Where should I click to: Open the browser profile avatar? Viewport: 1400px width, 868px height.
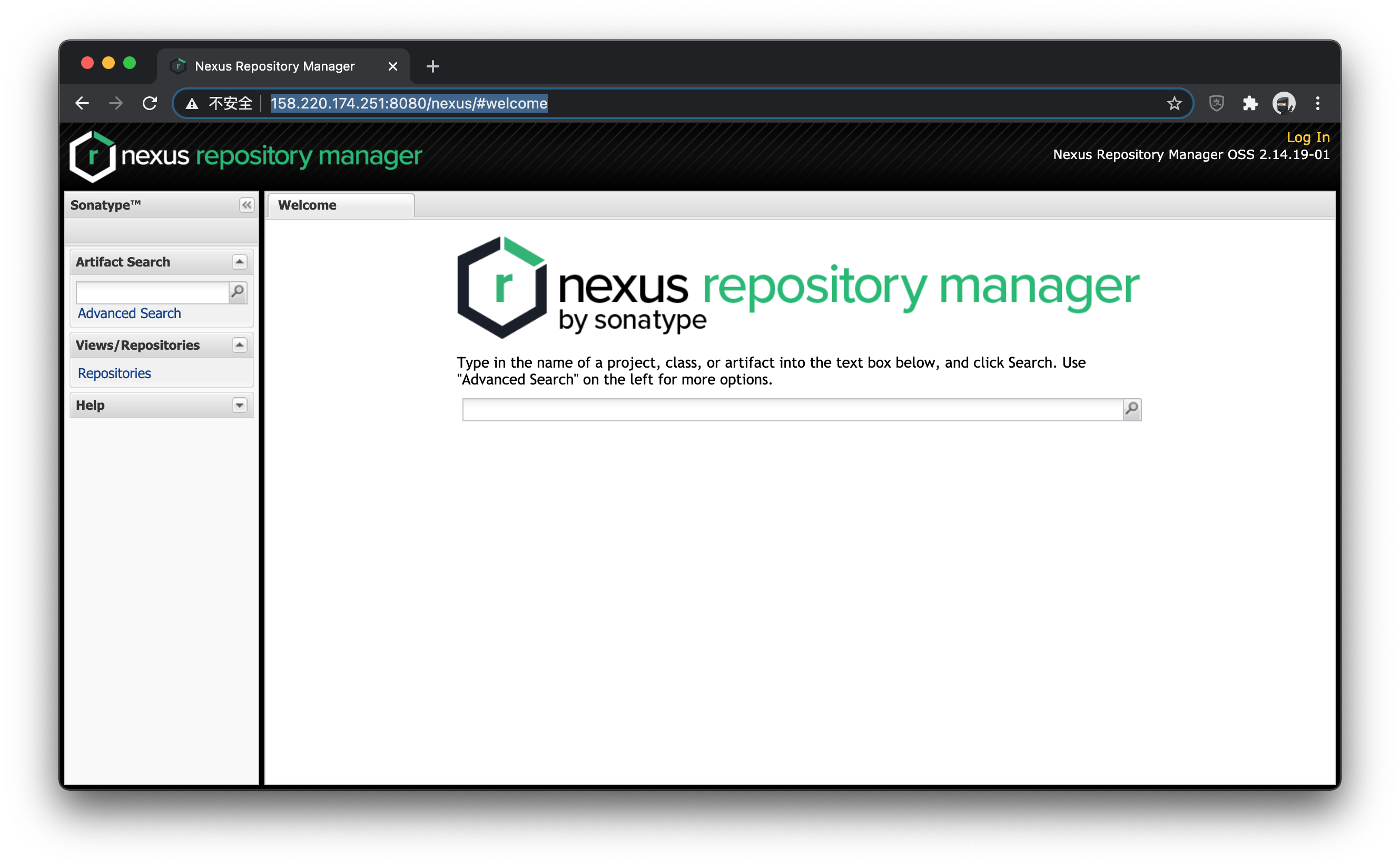[x=1284, y=103]
